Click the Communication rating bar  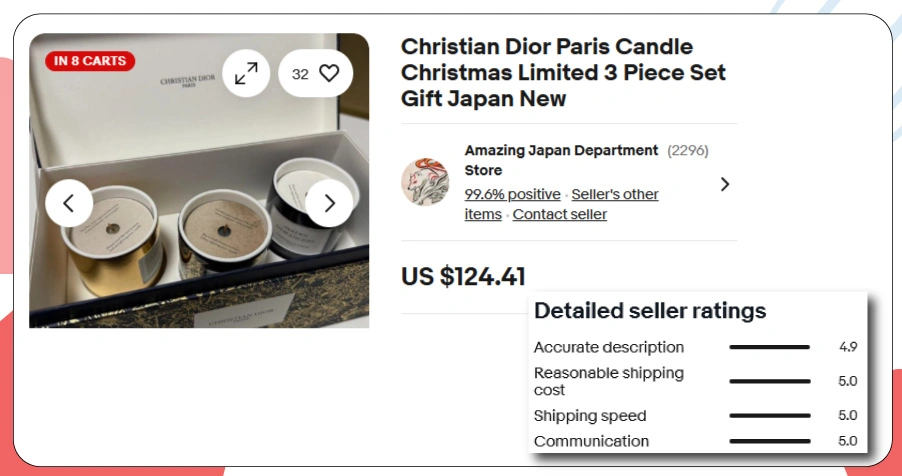point(769,441)
